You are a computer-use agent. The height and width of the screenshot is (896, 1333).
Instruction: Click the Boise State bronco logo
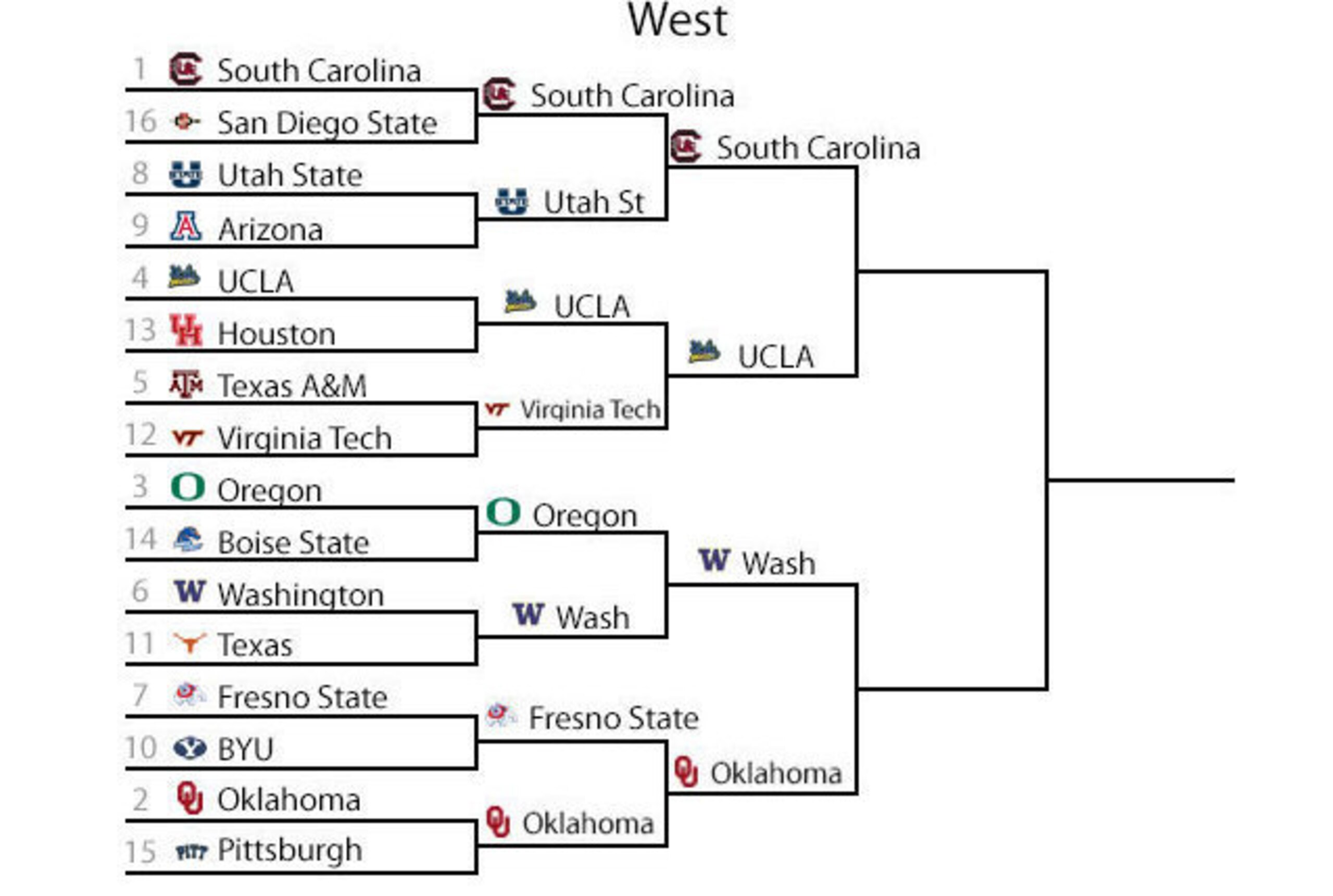point(188,539)
